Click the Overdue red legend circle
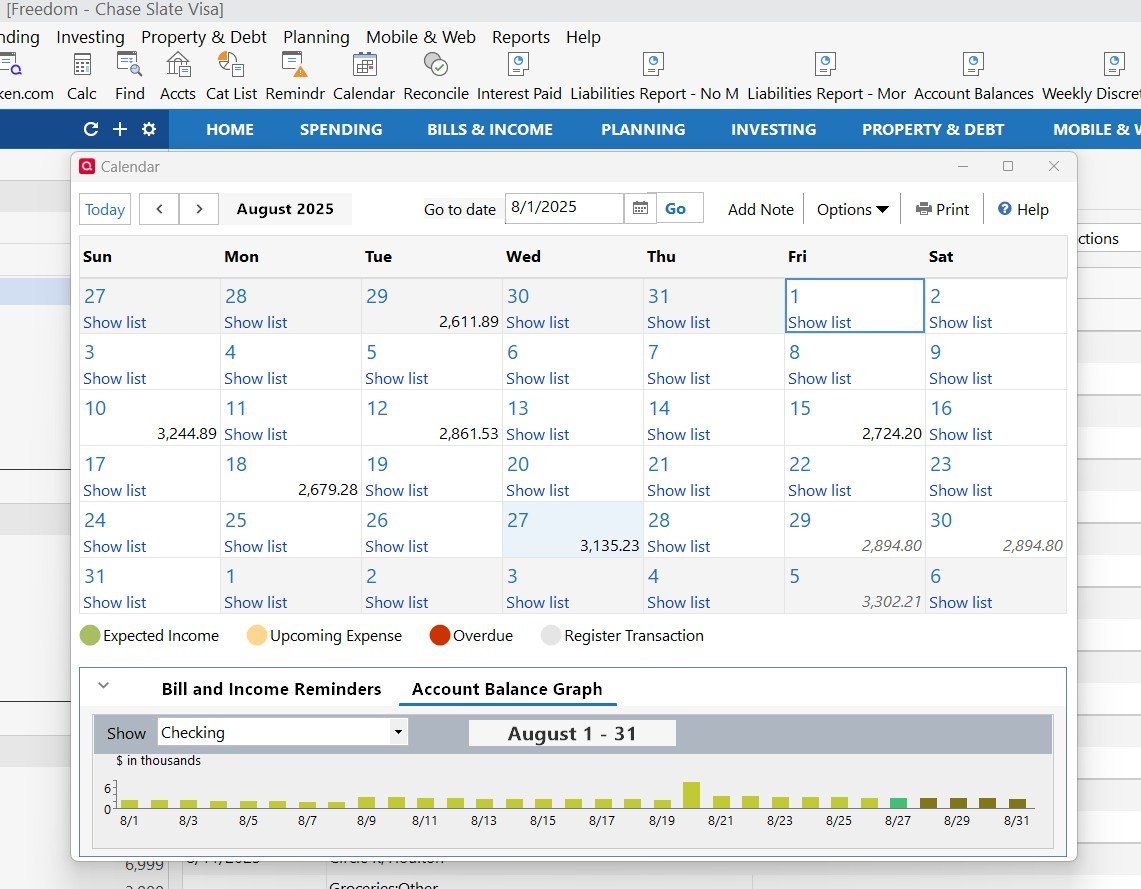The image size is (1141, 889). coord(440,635)
